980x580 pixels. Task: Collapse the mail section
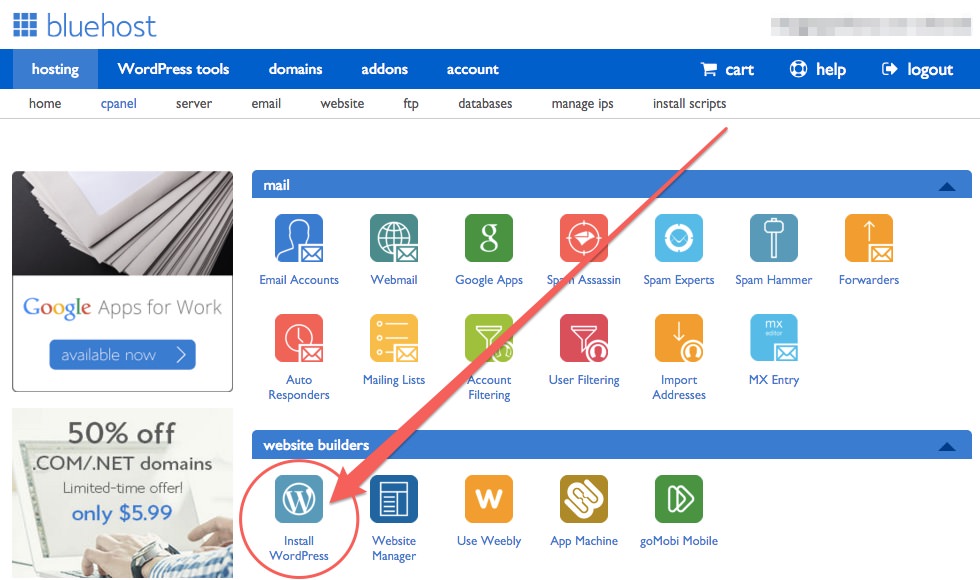(x=947, y=186)
